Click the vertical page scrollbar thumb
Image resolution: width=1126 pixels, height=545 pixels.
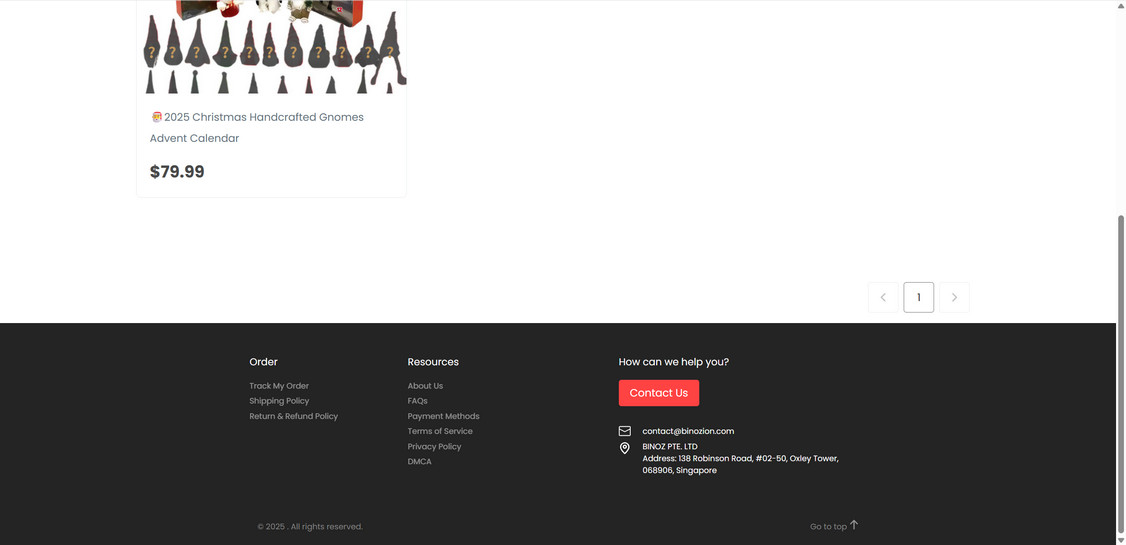[x=1120, y=373]
